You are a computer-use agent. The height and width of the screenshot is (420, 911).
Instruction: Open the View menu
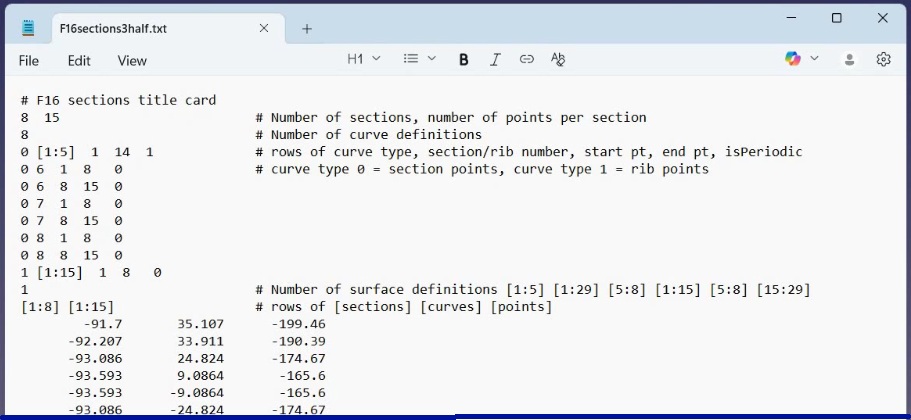132,61
